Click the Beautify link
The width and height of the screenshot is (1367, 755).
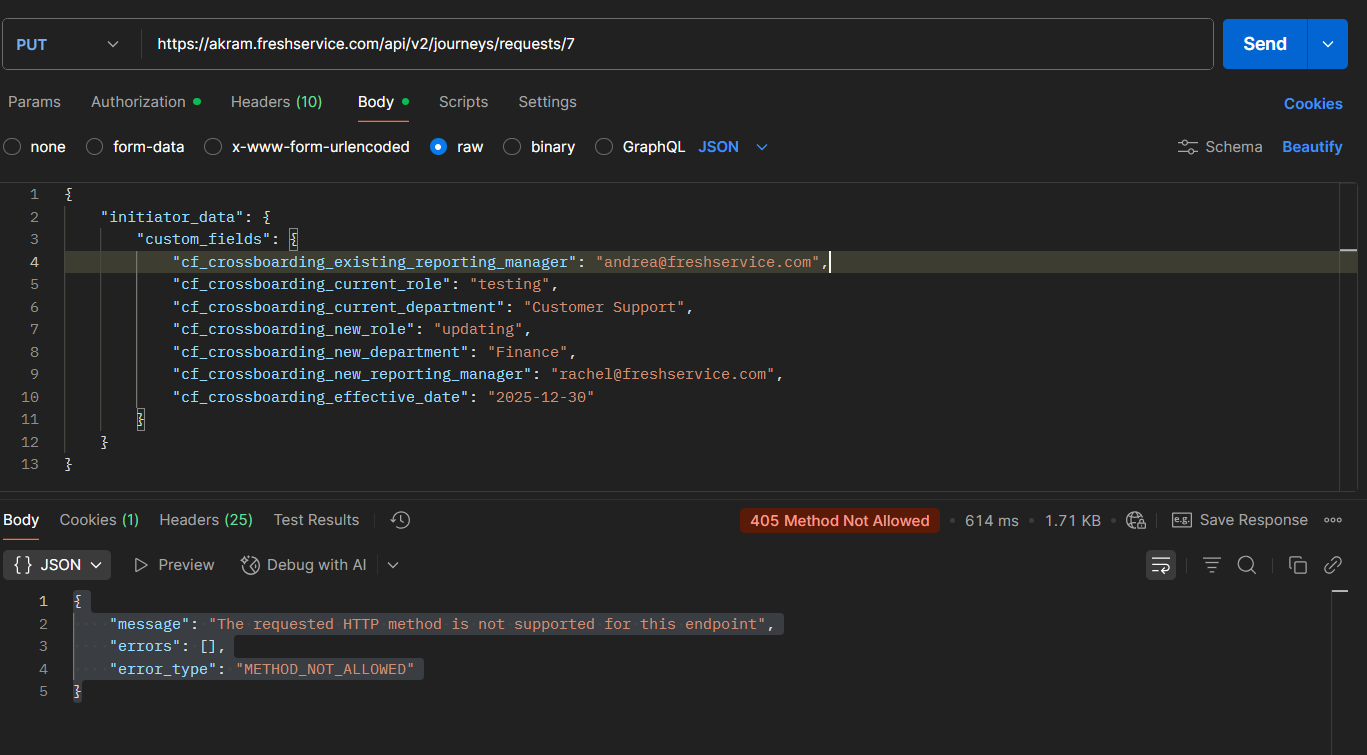[x=1312, y=147]
